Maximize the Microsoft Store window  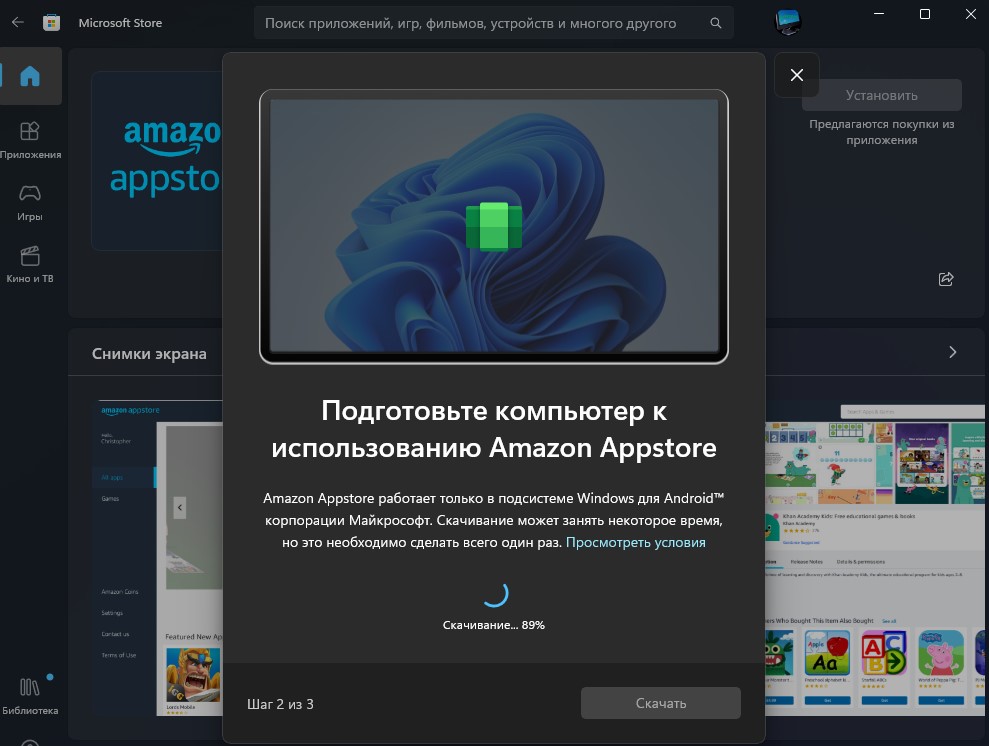[x=925, y=14]
